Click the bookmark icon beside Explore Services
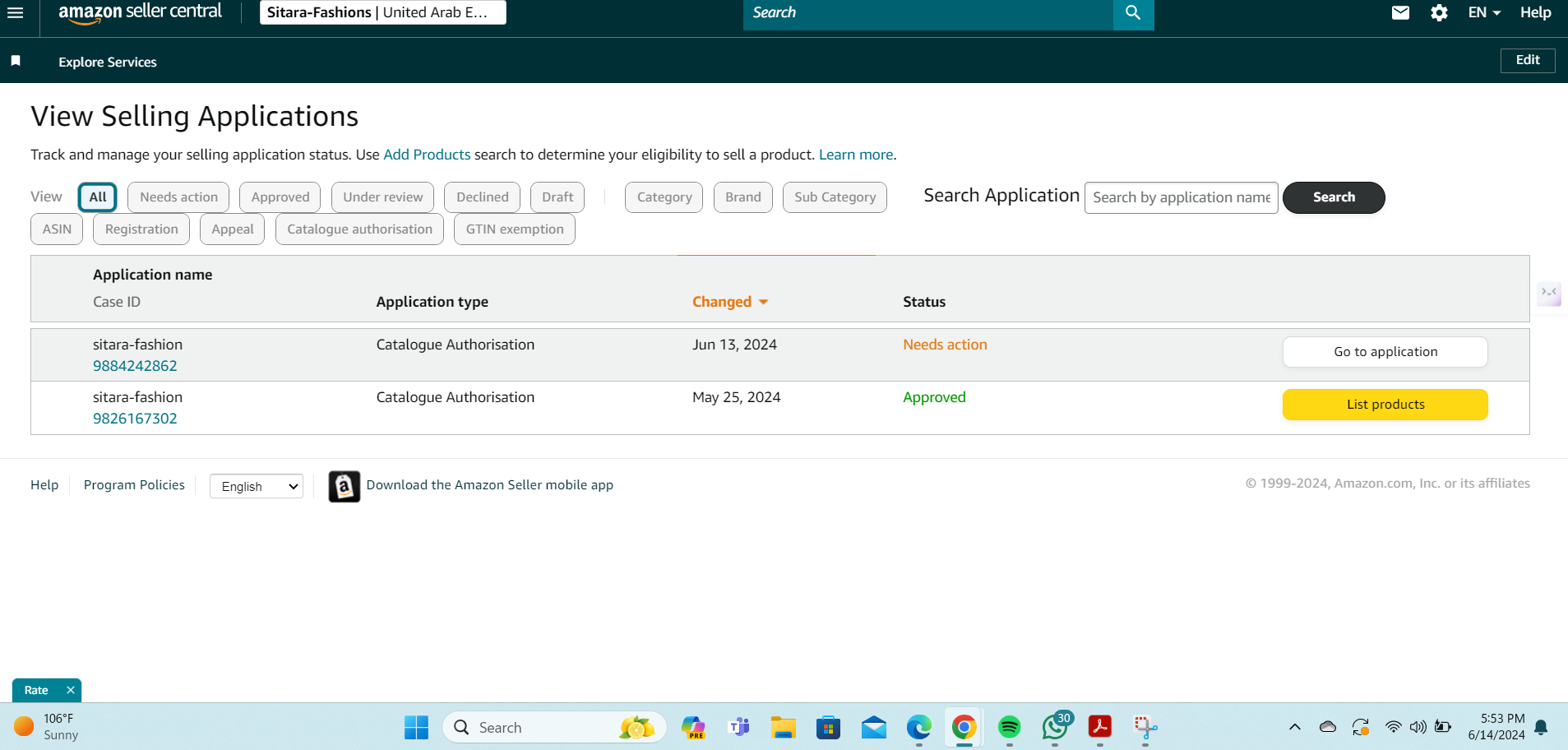Screen dimensions: 1568x750 (x=16, y=61)
